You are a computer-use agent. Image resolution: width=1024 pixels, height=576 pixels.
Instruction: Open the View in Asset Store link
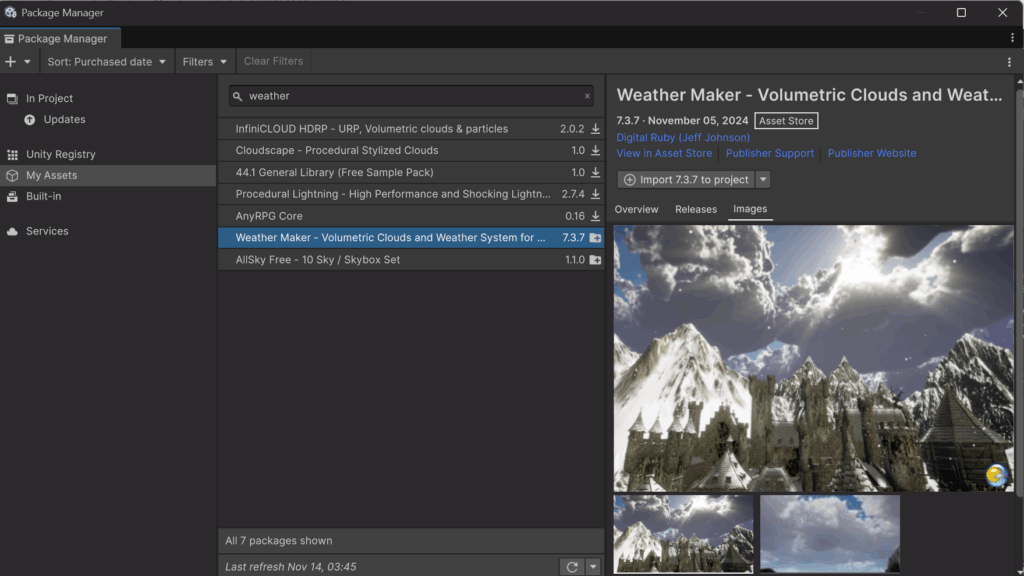coord(664,154)
